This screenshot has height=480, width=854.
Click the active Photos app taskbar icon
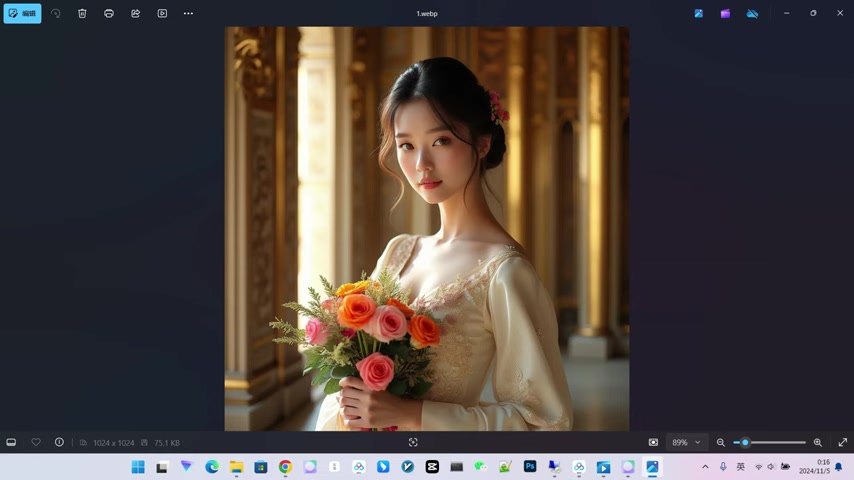click(652, 467)
